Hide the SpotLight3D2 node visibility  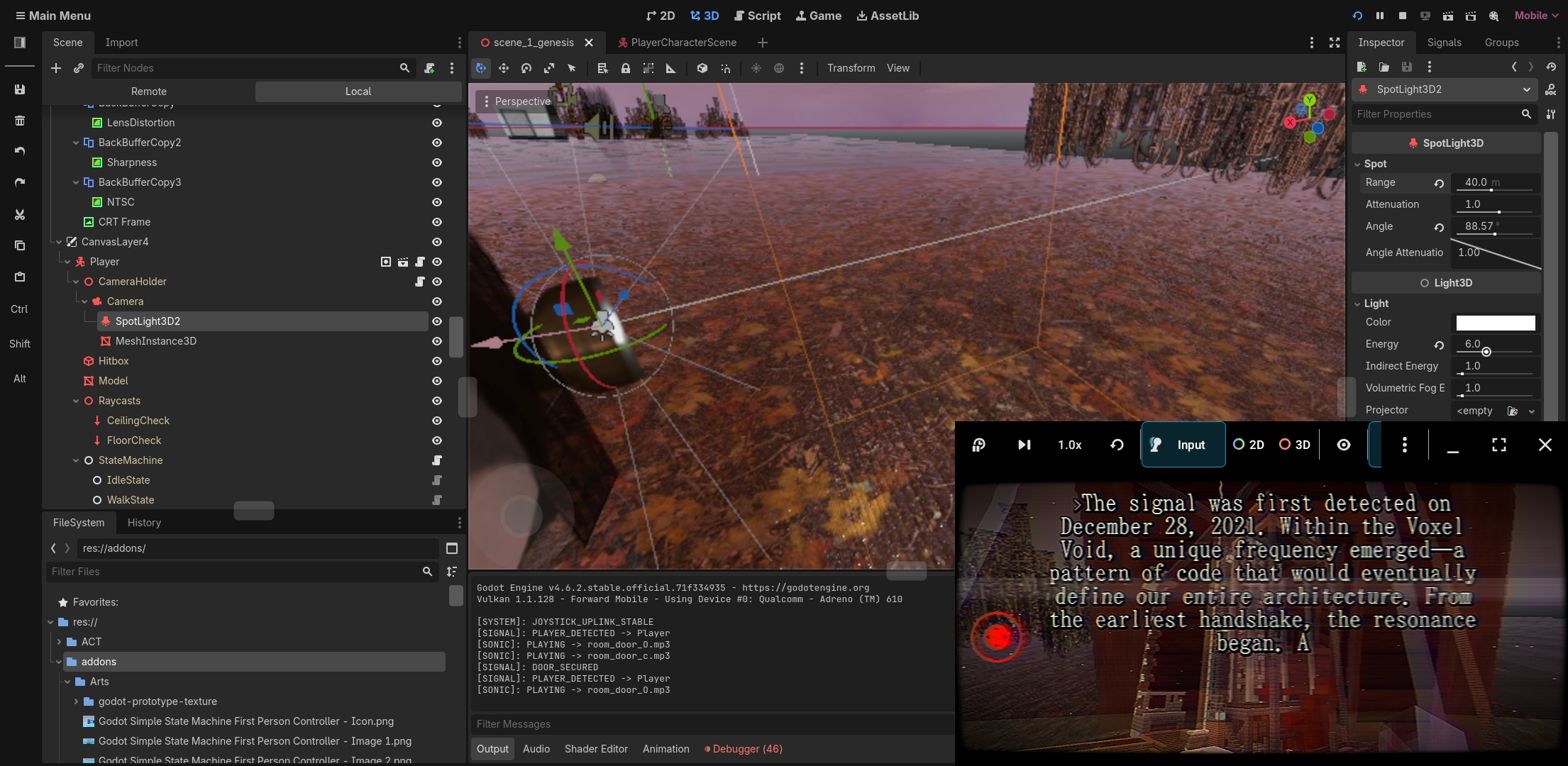pyautogui.click(x=437, y=321)
